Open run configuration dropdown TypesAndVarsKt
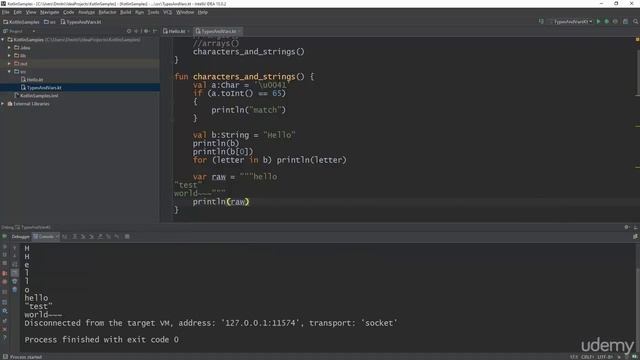Viewport: 640px width, 360px height. click(571, 22)
